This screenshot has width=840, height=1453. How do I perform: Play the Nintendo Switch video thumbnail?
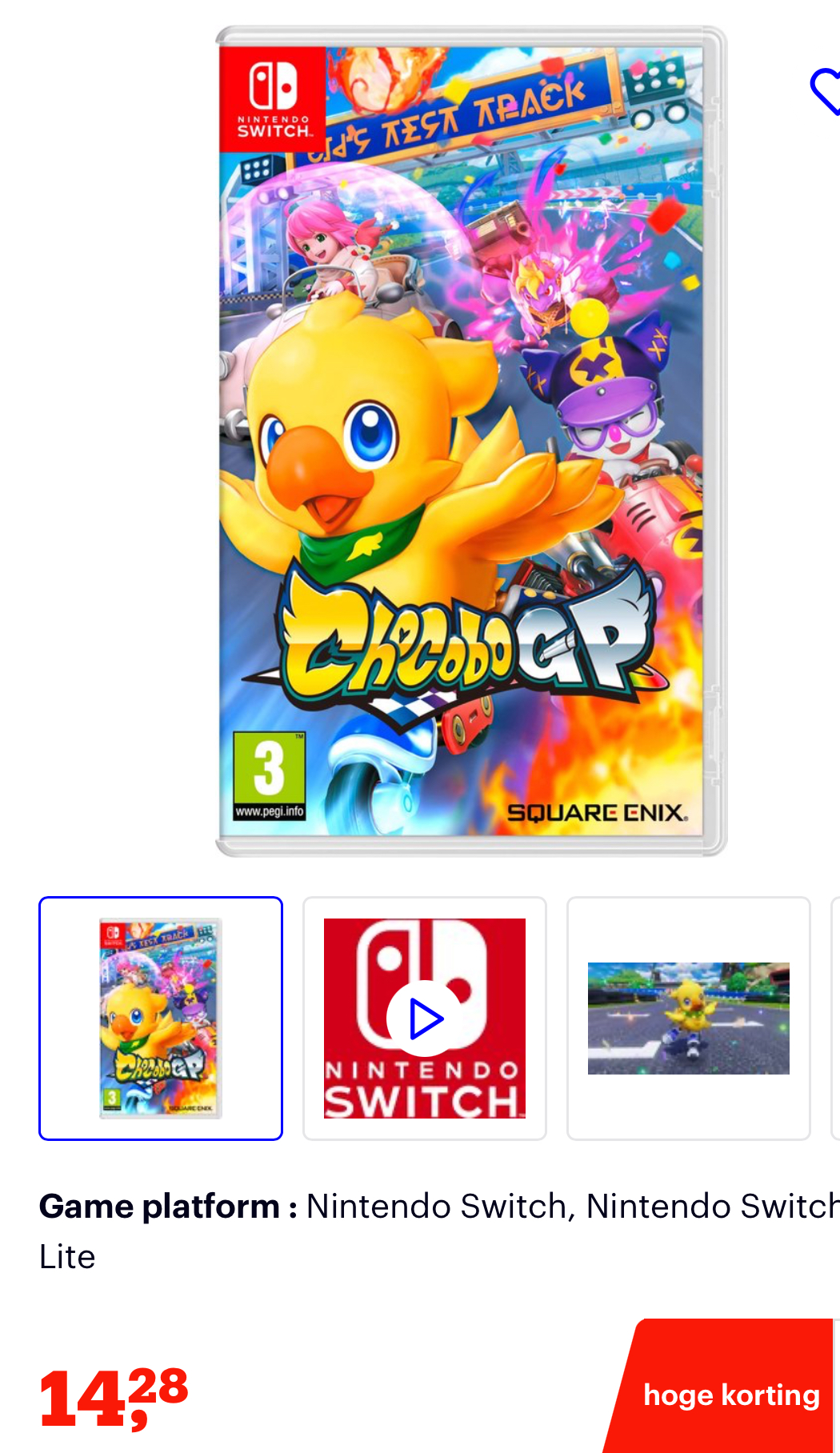(425, 1019)
